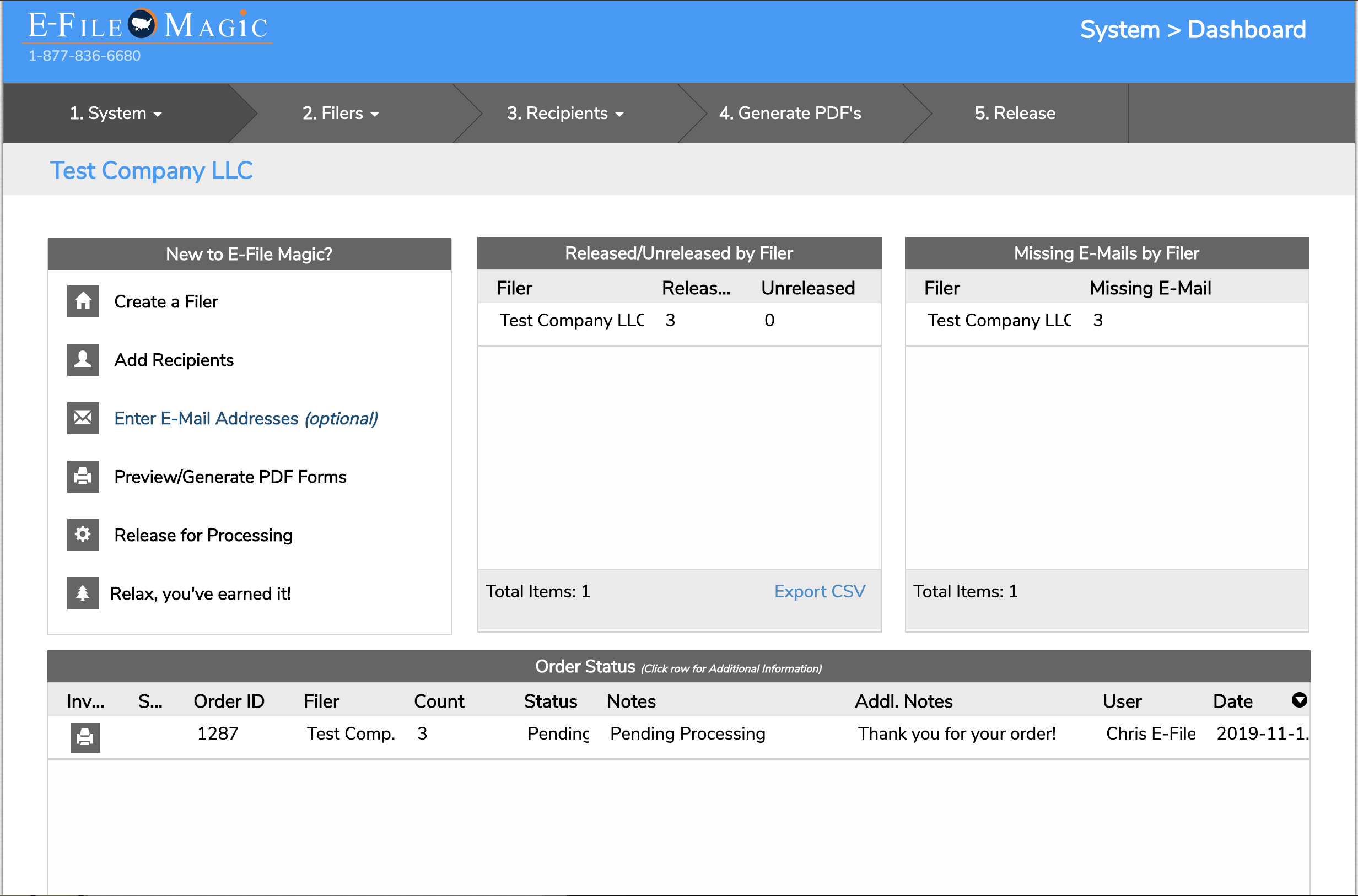
Task: Expand the 3. Recipients dropdown menu
Action: (565, 113)
